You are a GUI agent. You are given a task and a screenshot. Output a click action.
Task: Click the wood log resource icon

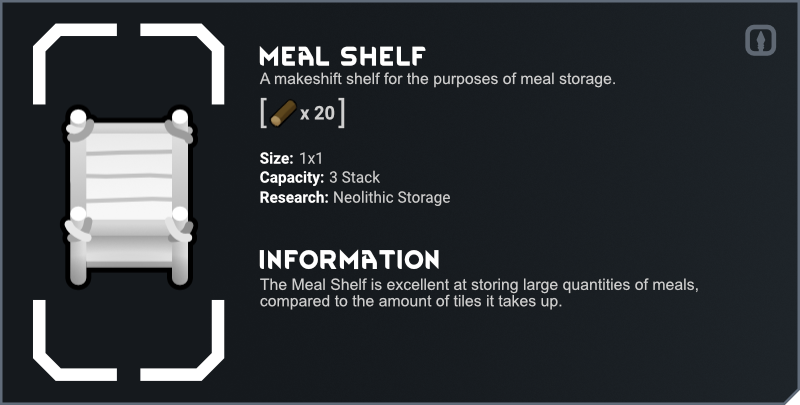click(x=283, y=113)
